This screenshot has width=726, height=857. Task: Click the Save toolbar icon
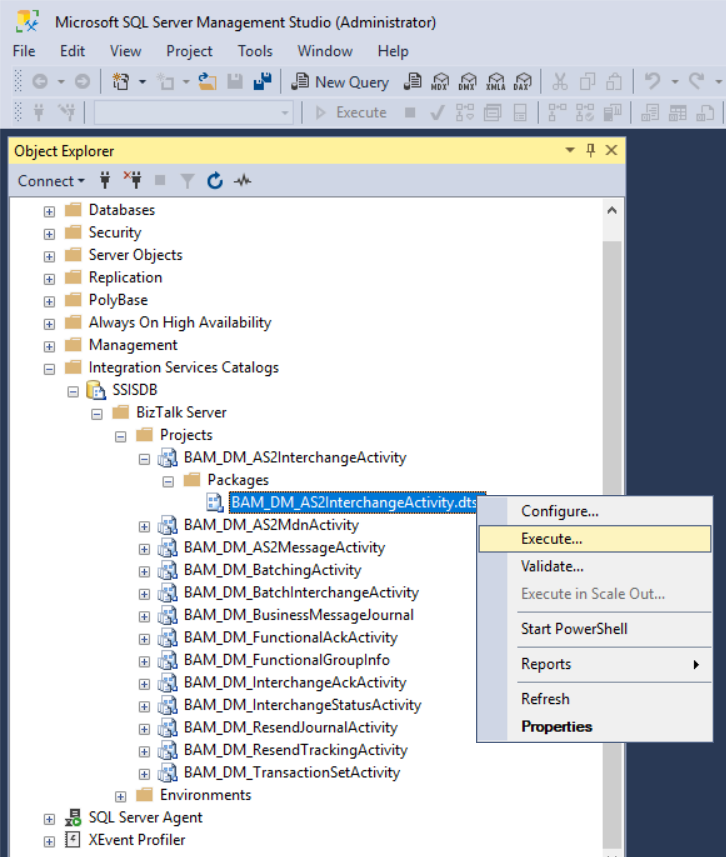(x=235, y=82)
